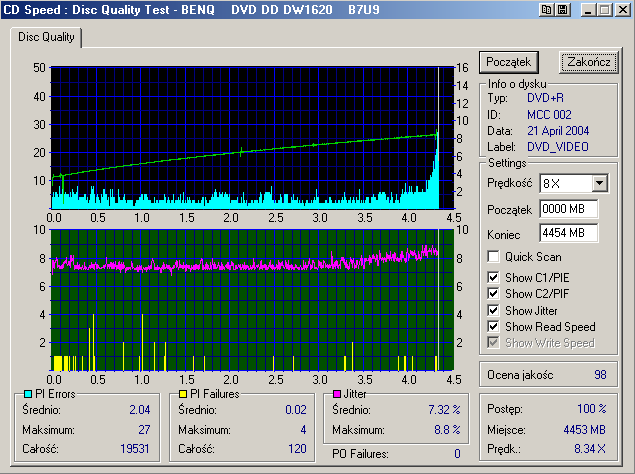Click the cyan PI Errors legend swatch

tap(28, 394)
